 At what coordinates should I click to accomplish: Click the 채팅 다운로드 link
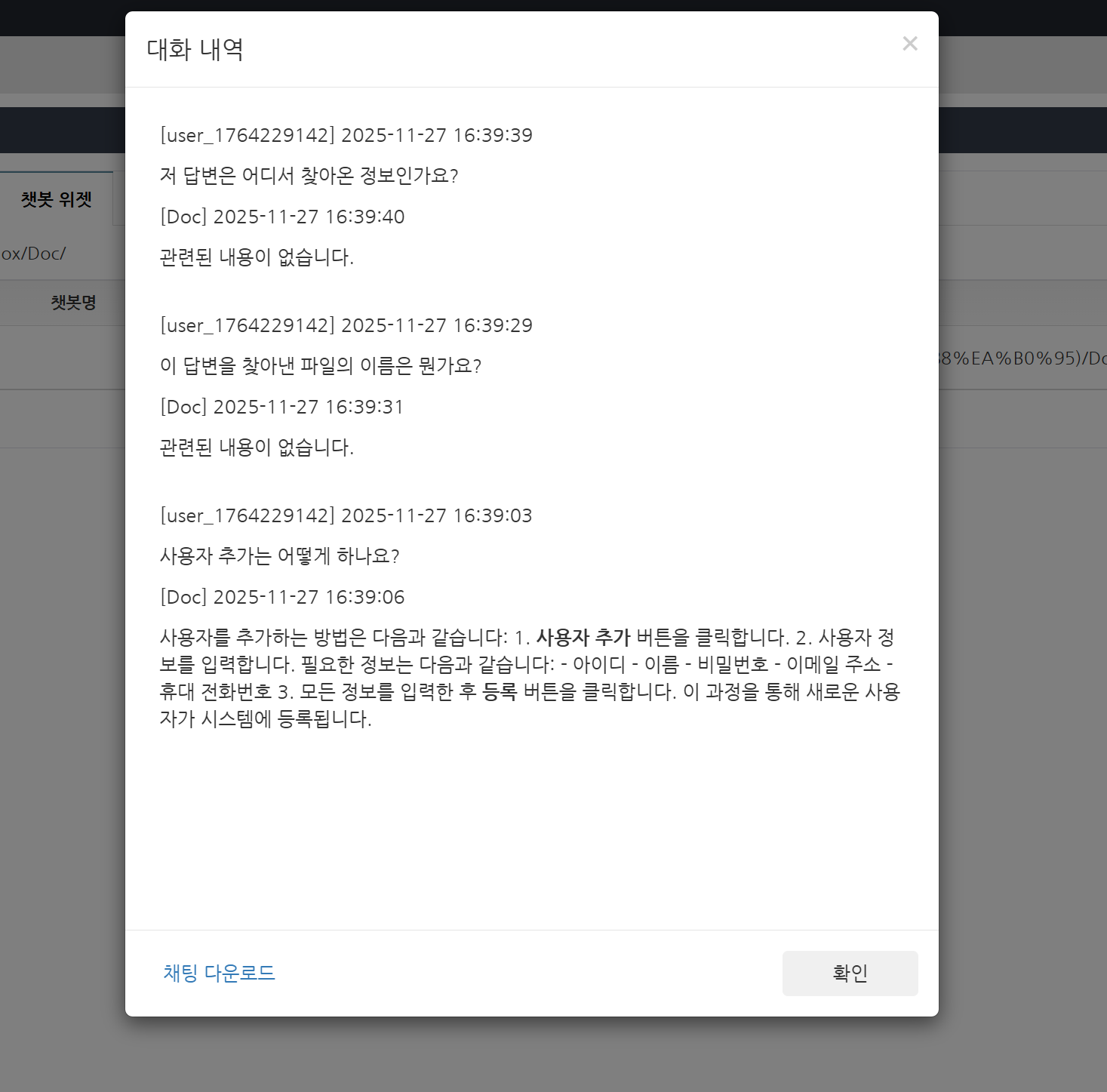point(219,973)
